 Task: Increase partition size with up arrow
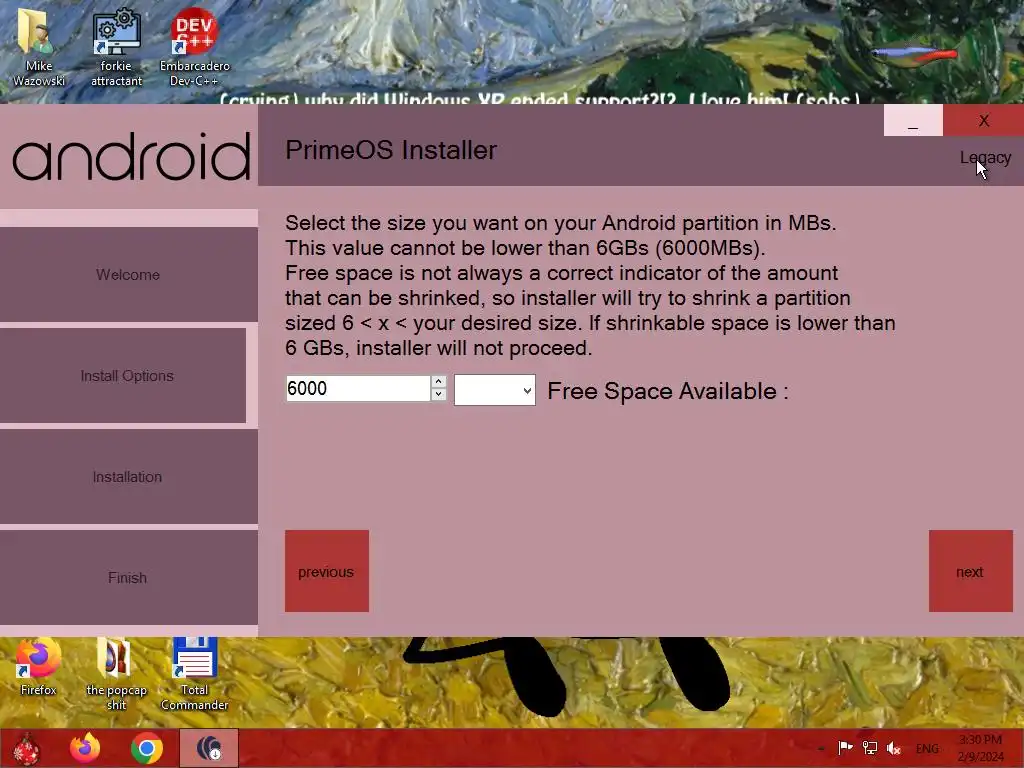(x=439, y=381)
